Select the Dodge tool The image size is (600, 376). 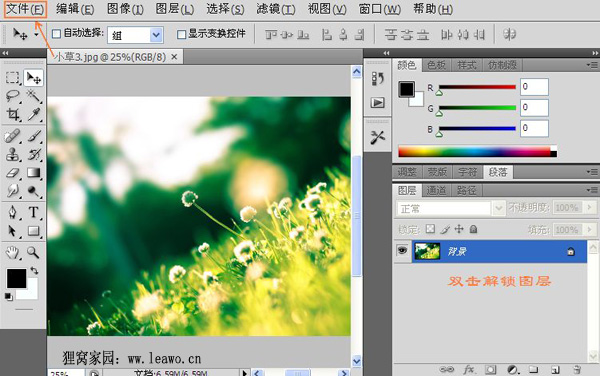[34, 190]
